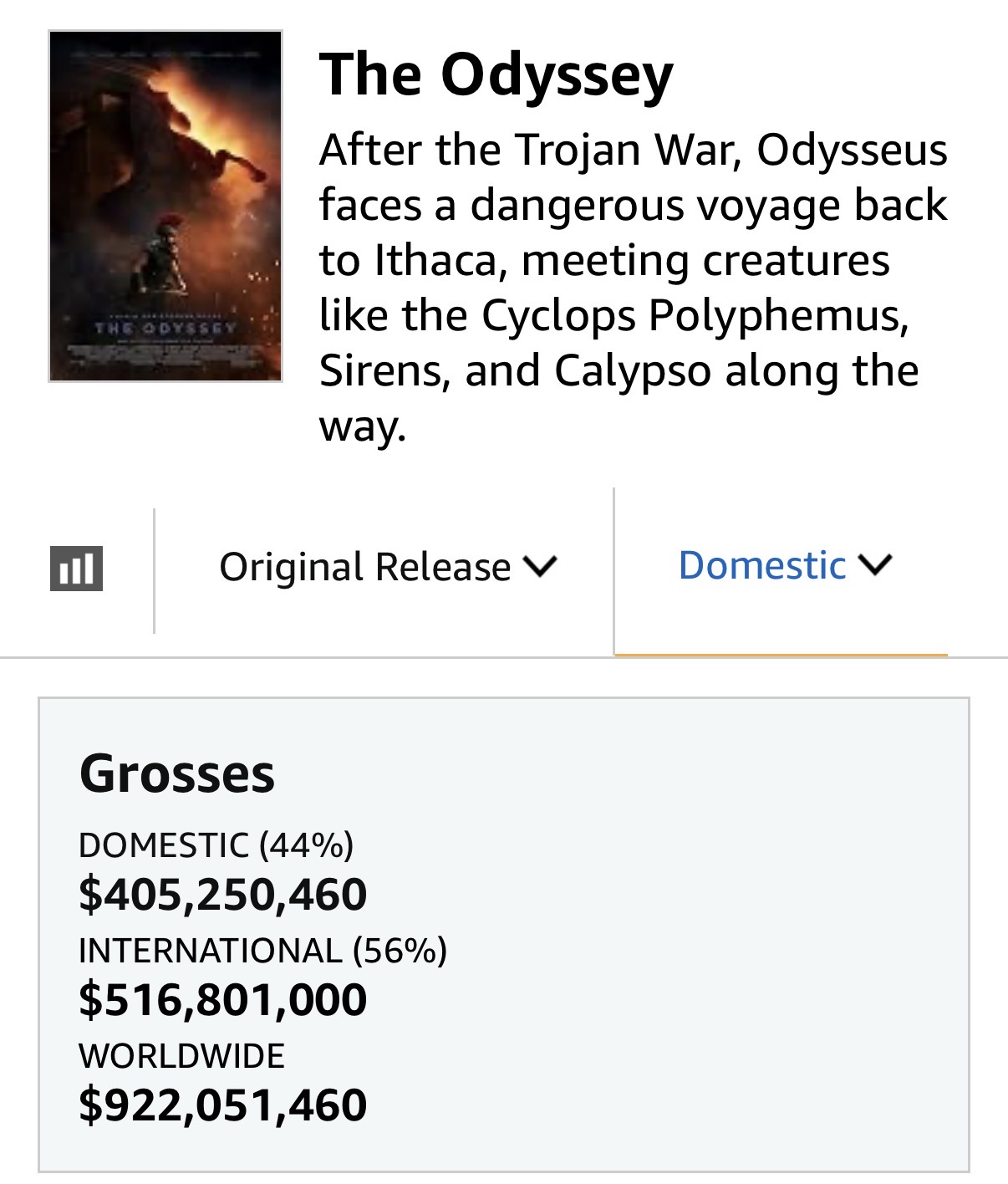Click the Grosses summary panel background
1008x1184 pixels.
pos(669,934)
